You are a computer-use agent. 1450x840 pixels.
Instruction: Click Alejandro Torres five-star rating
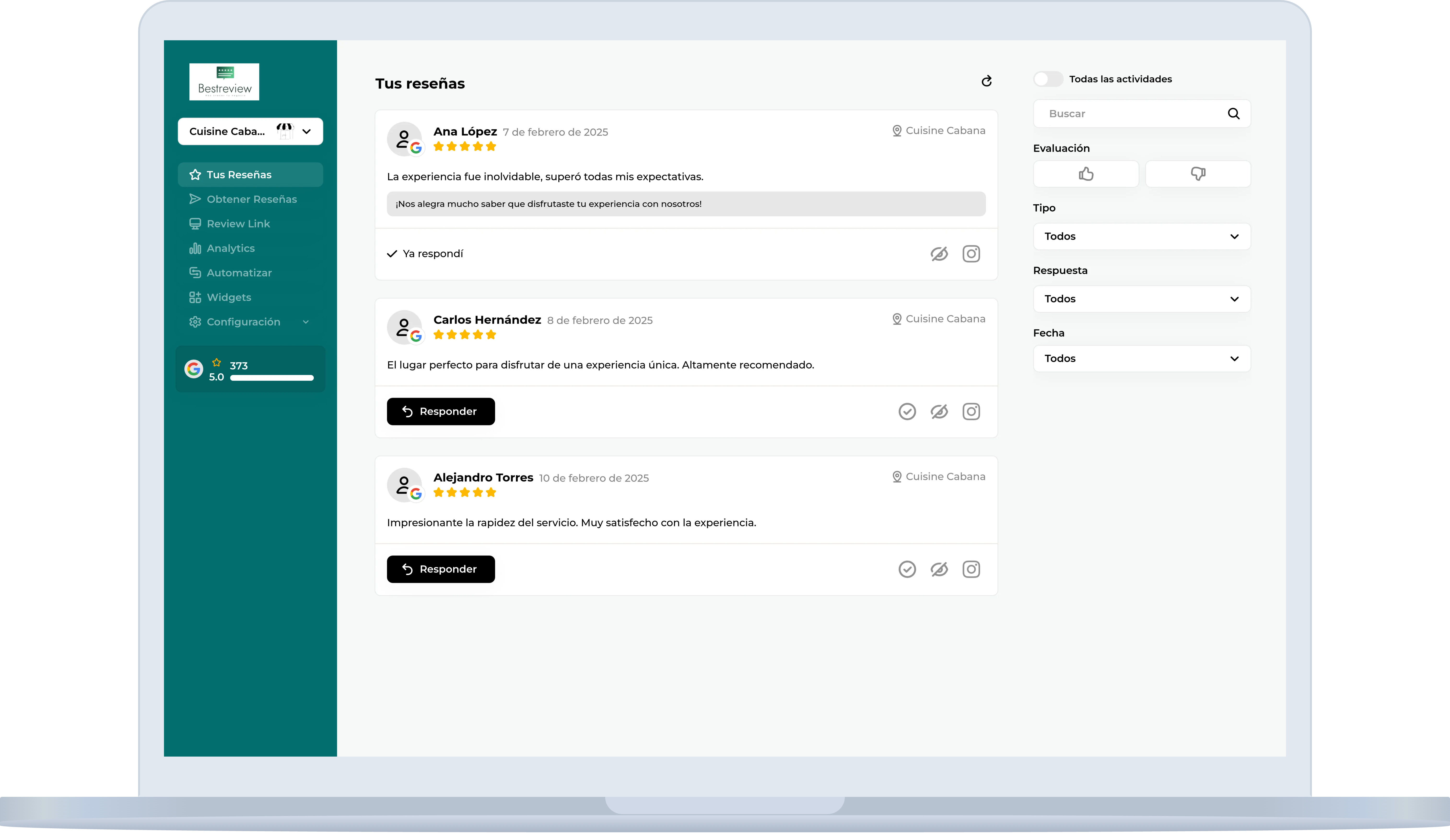click(x=464, y=492)
